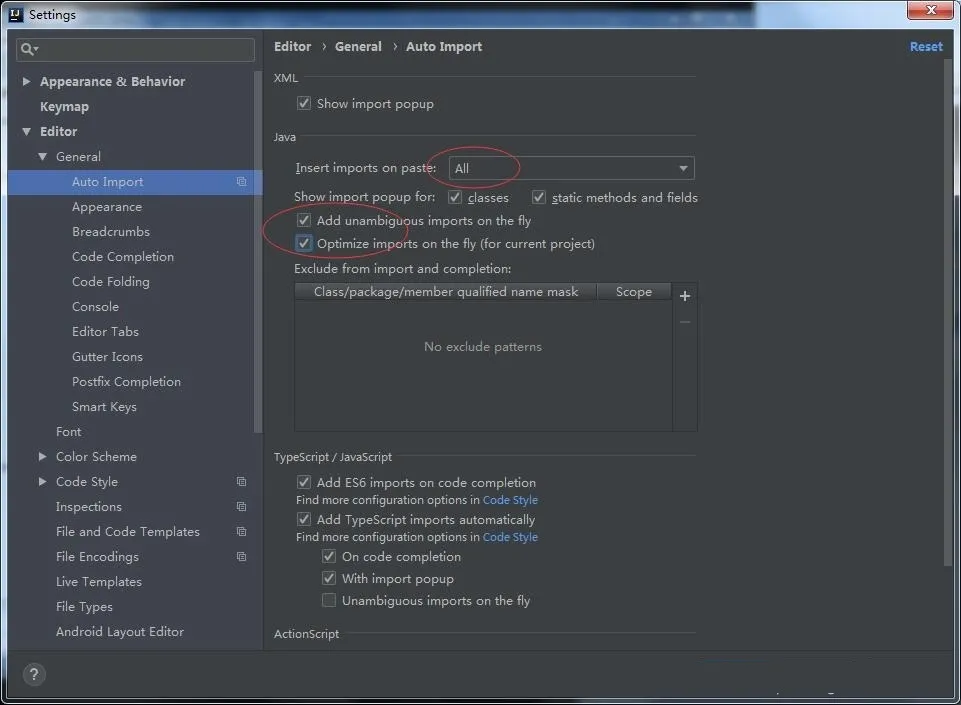
Task: Click the project-level icon beside File Encodings
Action: point(241,557)
